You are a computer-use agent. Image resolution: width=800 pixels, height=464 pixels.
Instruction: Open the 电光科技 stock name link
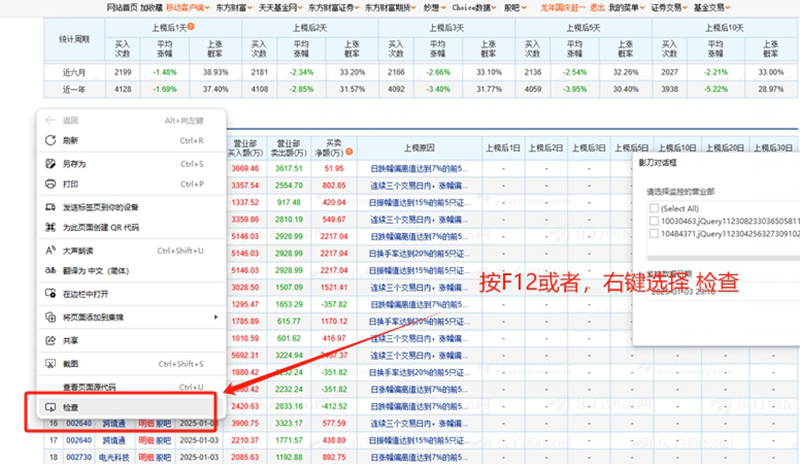click(114, 457)
